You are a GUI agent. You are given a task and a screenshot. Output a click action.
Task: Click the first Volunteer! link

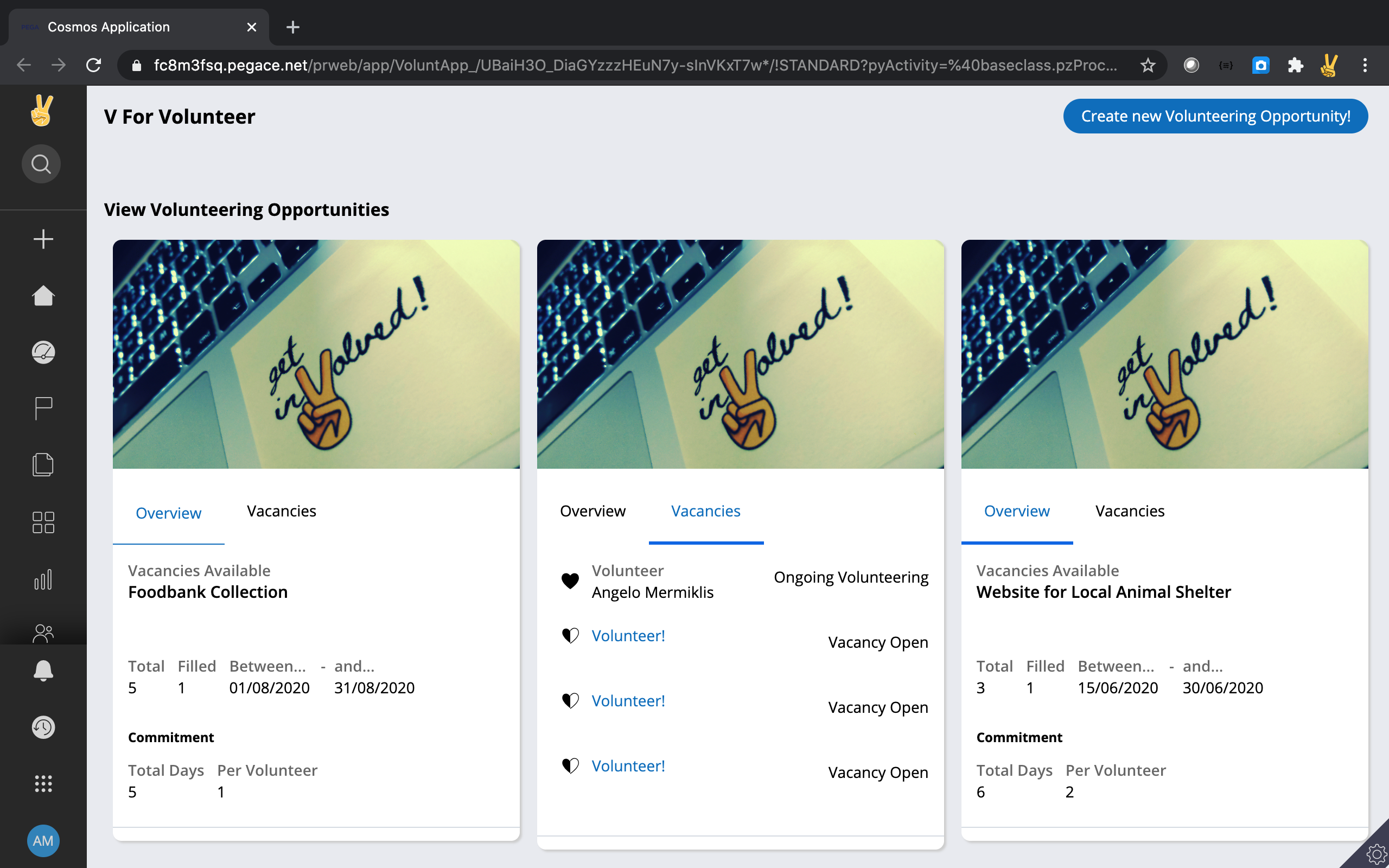click(x=628, y=635)
